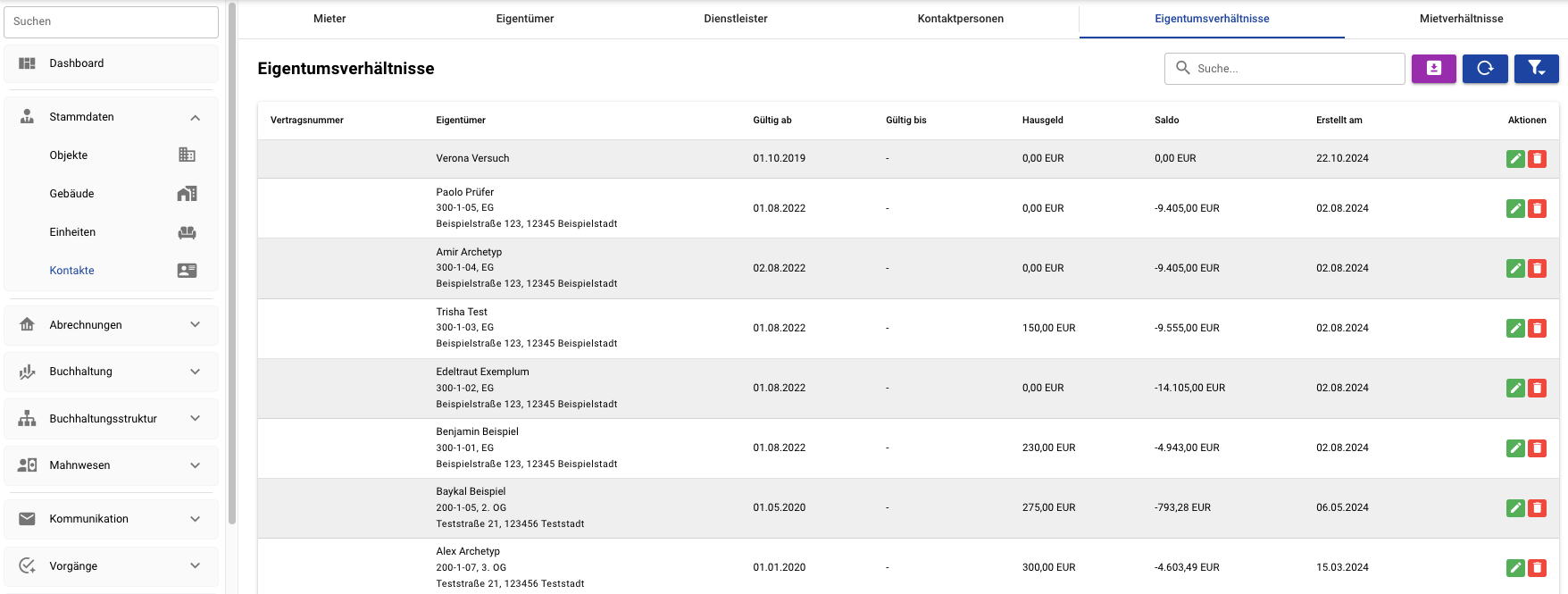This screenshot has width=1568, height=594.
Task: Edit the Trisha Test ownership entry
Action: 1515,329
